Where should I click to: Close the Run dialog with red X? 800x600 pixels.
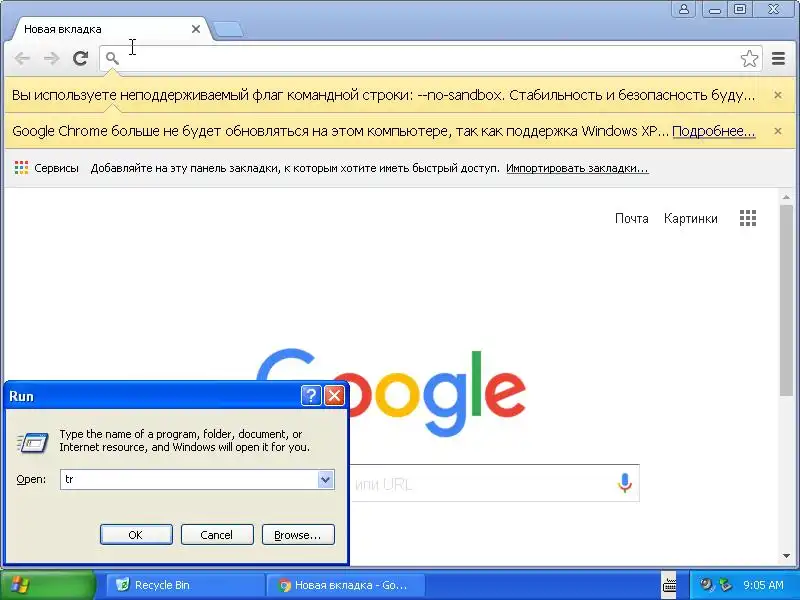335,395
